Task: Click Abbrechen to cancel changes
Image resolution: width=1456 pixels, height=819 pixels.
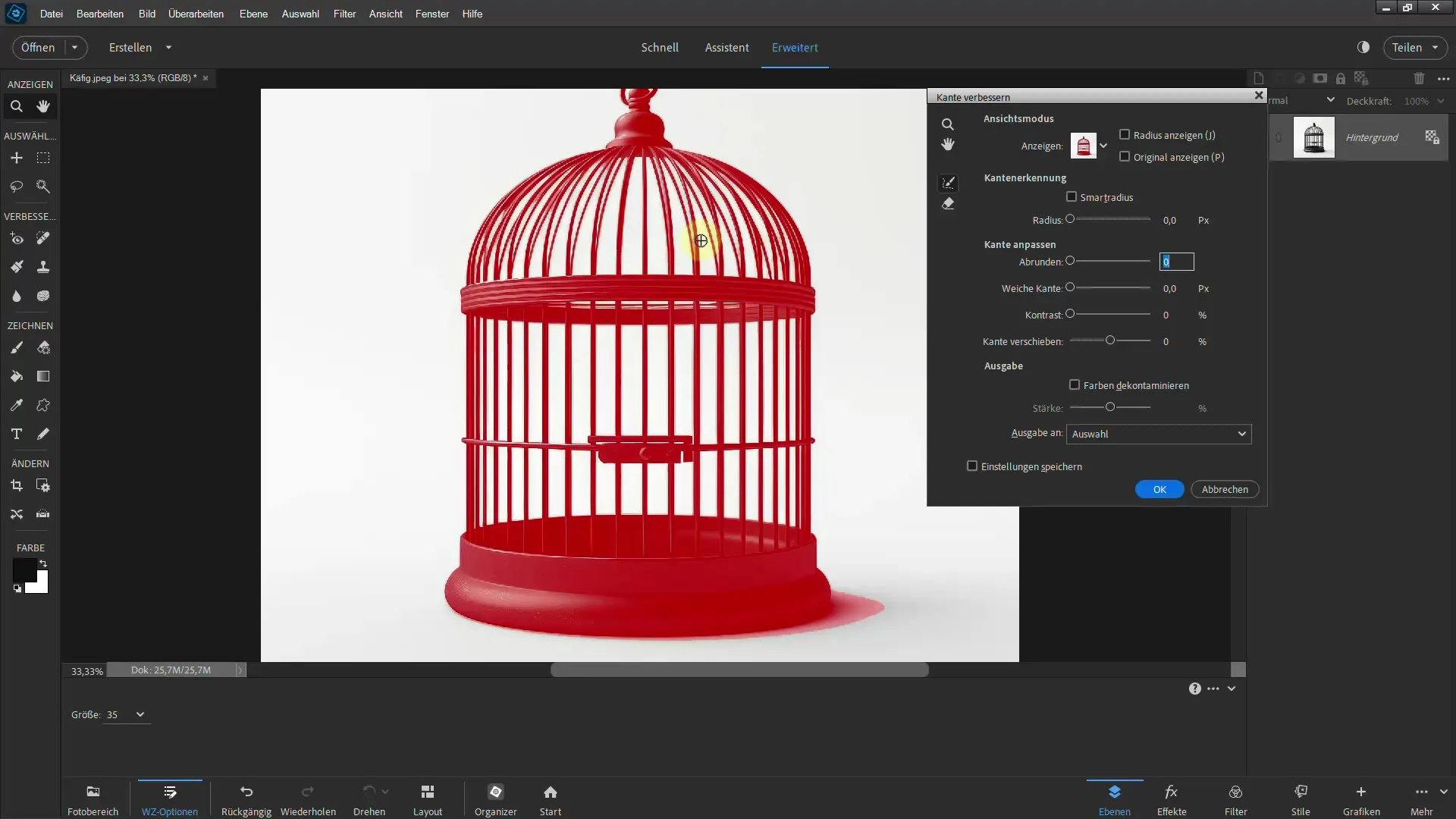Action: click(x=1225, y=489)
